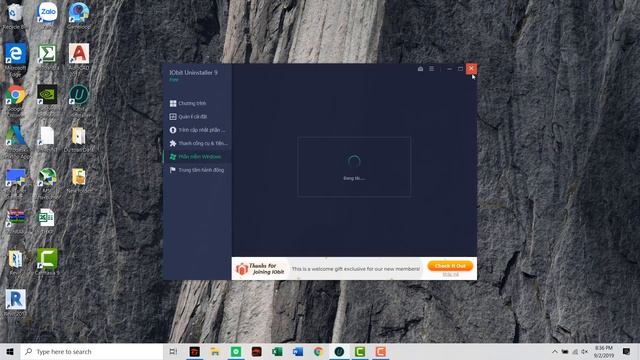The height and width of the screenshot is (360, 640).
Task: Open File Explorer from the taskbar
Action: (x=215, y=351)
